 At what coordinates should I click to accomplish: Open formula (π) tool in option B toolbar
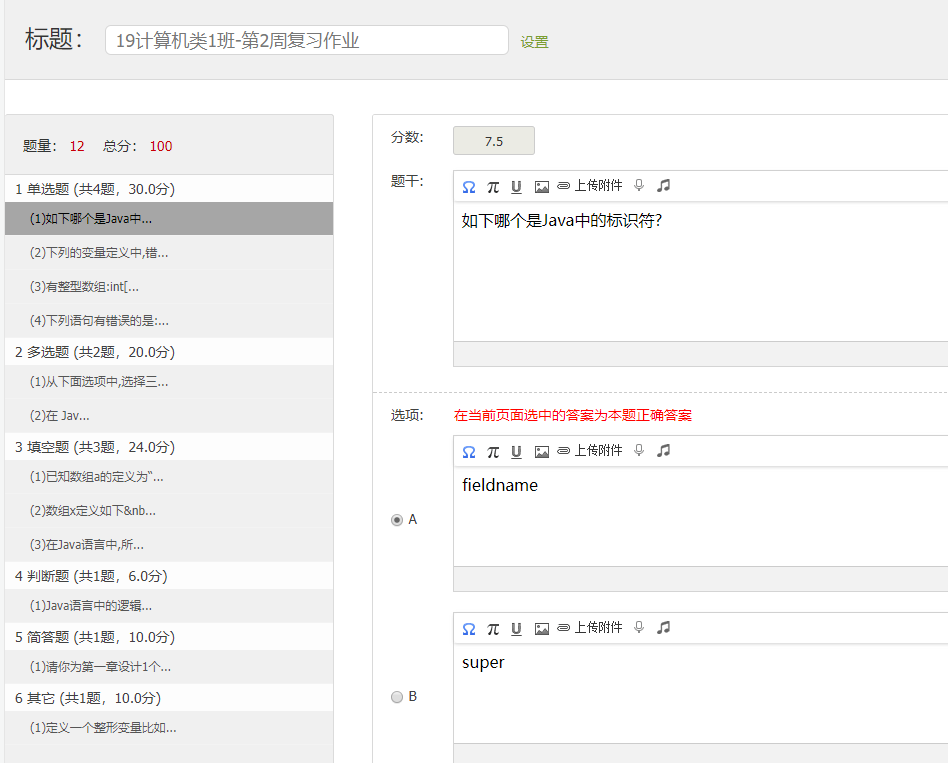493,629
